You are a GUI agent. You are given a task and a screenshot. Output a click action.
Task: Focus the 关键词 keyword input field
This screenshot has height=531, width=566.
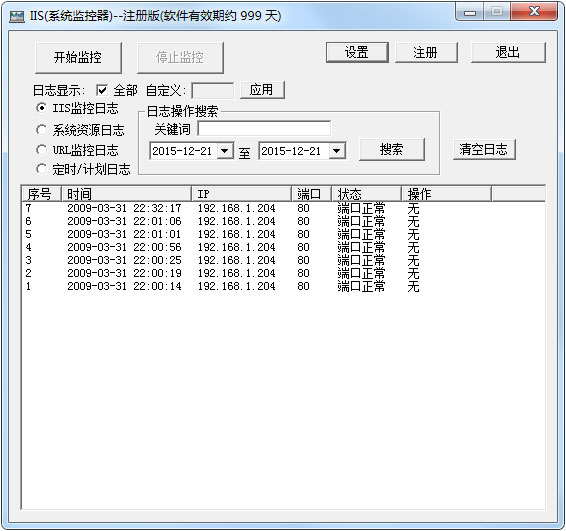point(264,129)
